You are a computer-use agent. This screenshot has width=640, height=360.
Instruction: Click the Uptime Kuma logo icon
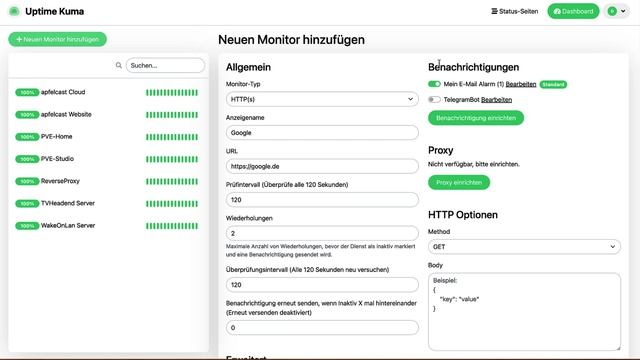[x=14, y=11]
